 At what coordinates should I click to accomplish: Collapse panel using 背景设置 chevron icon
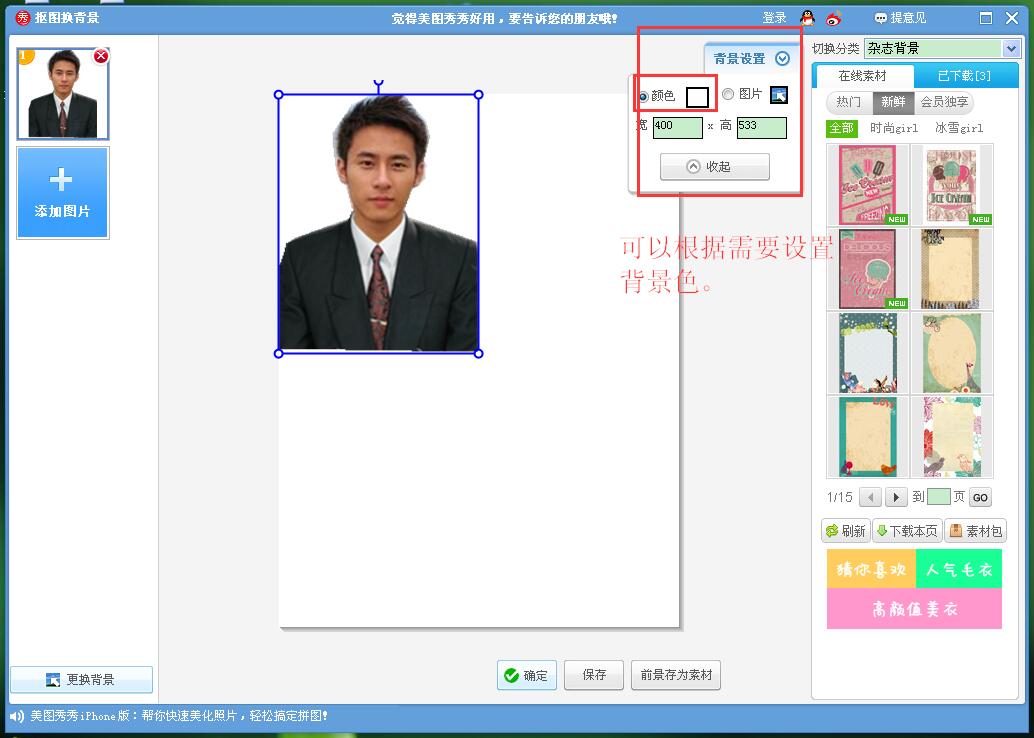point(783,59)
